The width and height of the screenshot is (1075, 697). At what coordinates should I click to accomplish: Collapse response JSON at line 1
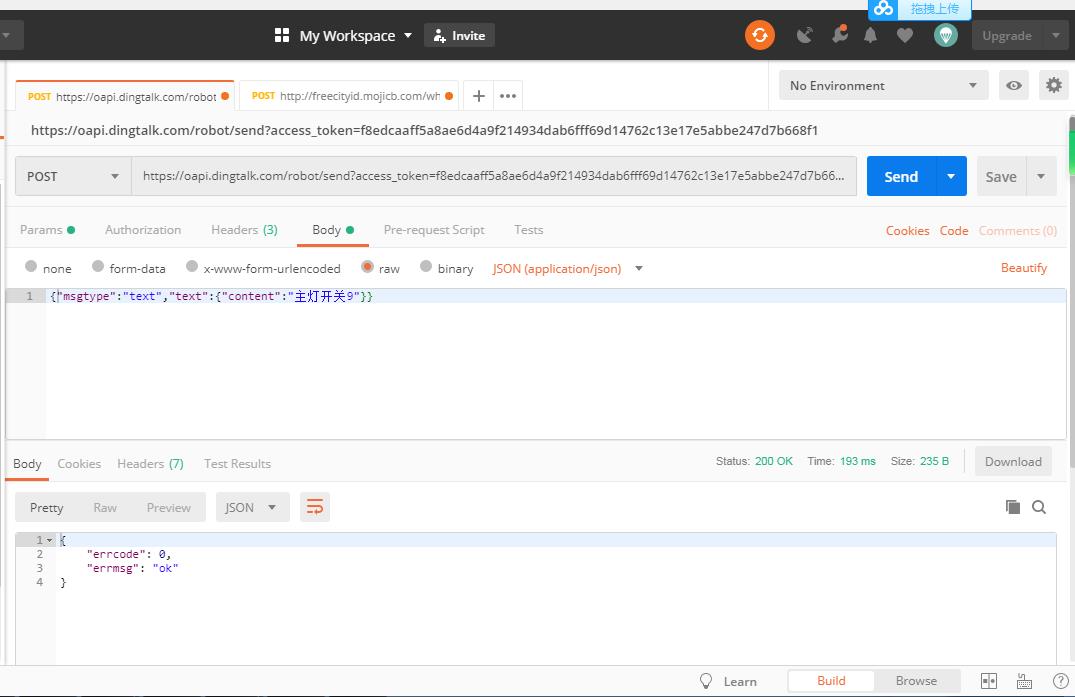pyautogui.click(x=49, y=540)
